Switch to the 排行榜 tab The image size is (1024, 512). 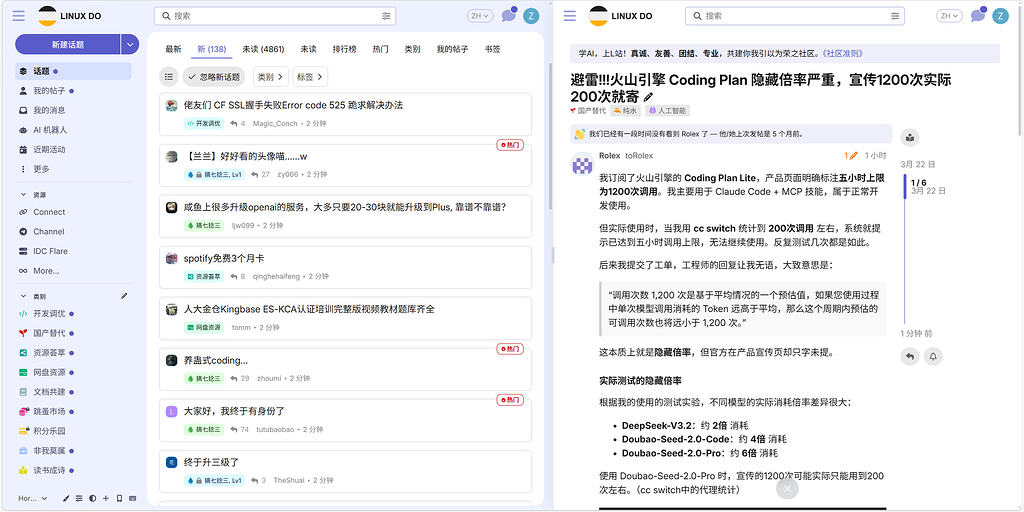pos(344,49)
